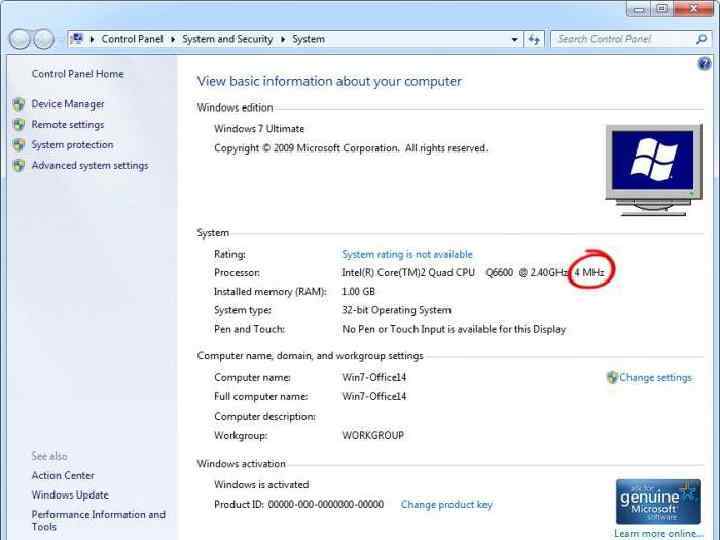Click the Back navigation button
720x540 pixels.
point(20,39)
